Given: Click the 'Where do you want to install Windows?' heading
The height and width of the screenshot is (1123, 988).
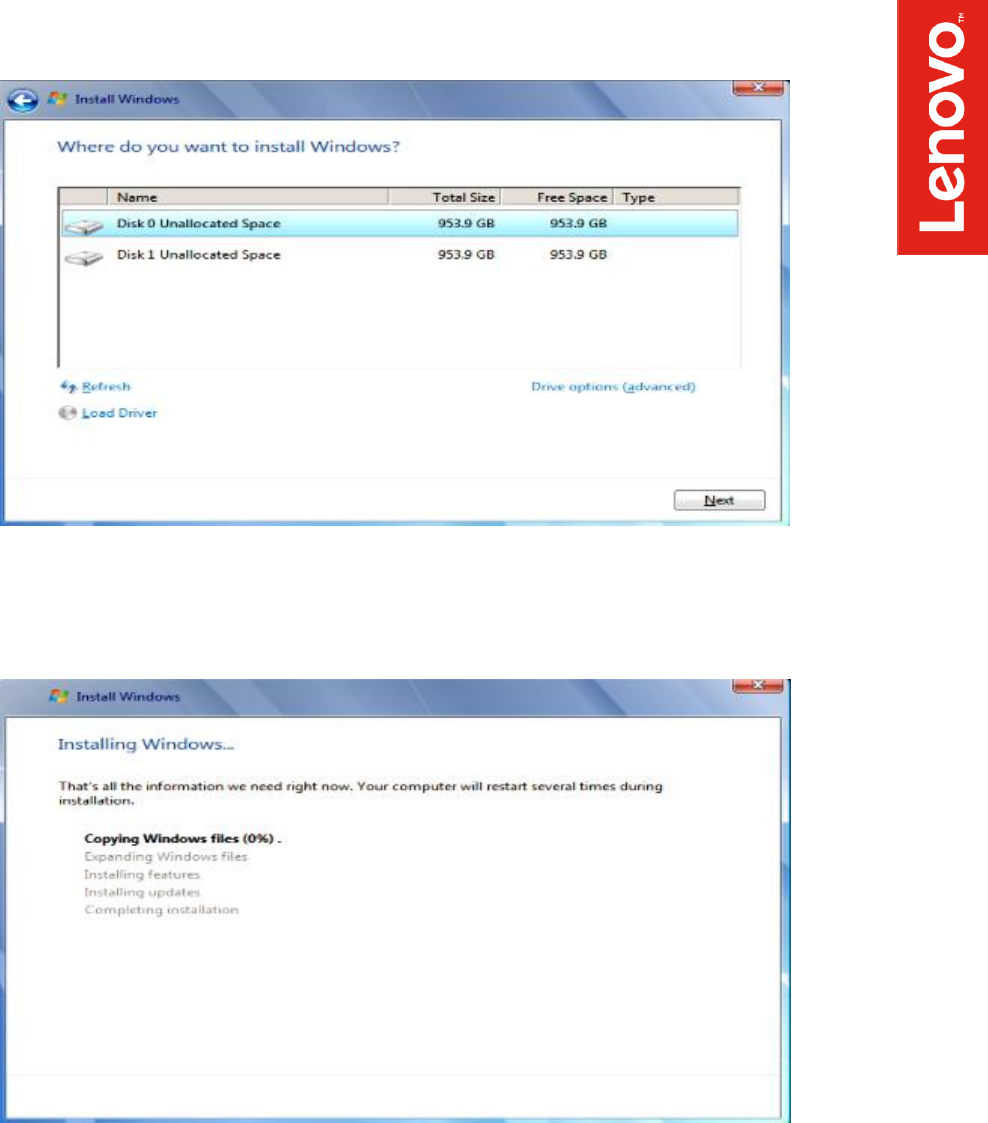Looking at the screenshot, I should [x=228, y=147].
